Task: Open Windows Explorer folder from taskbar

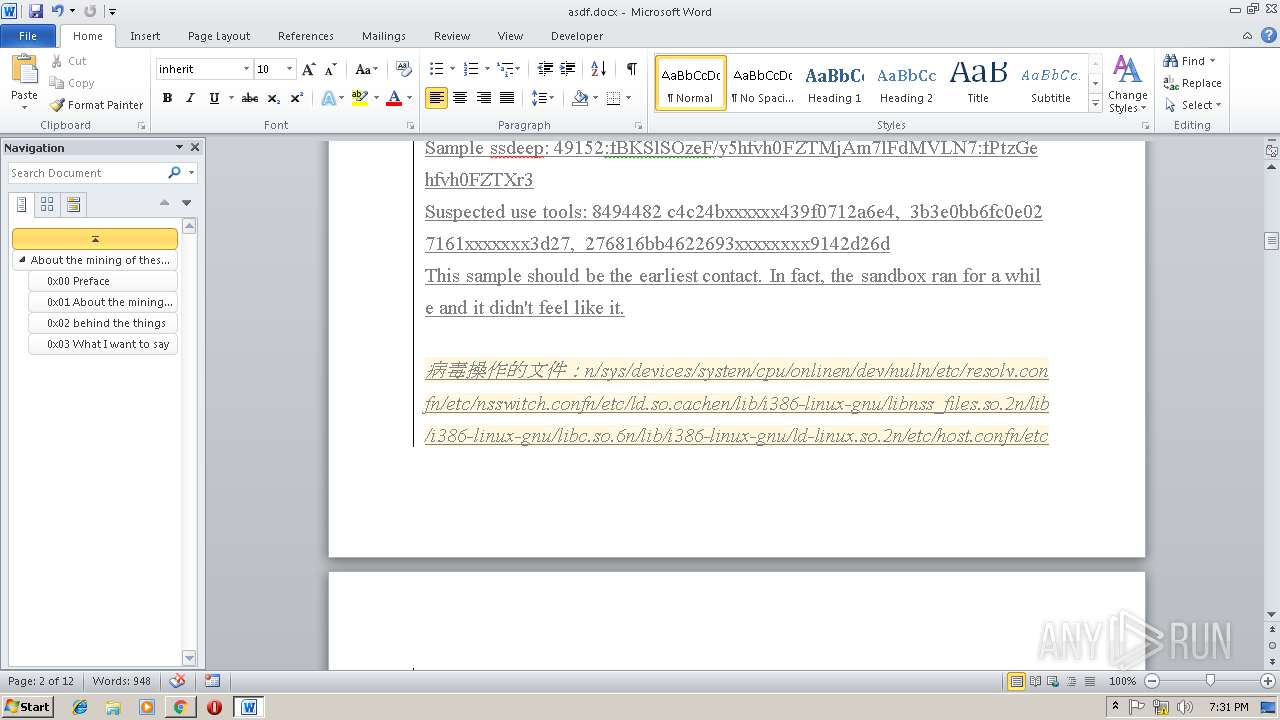Action: tap(113, 707)
